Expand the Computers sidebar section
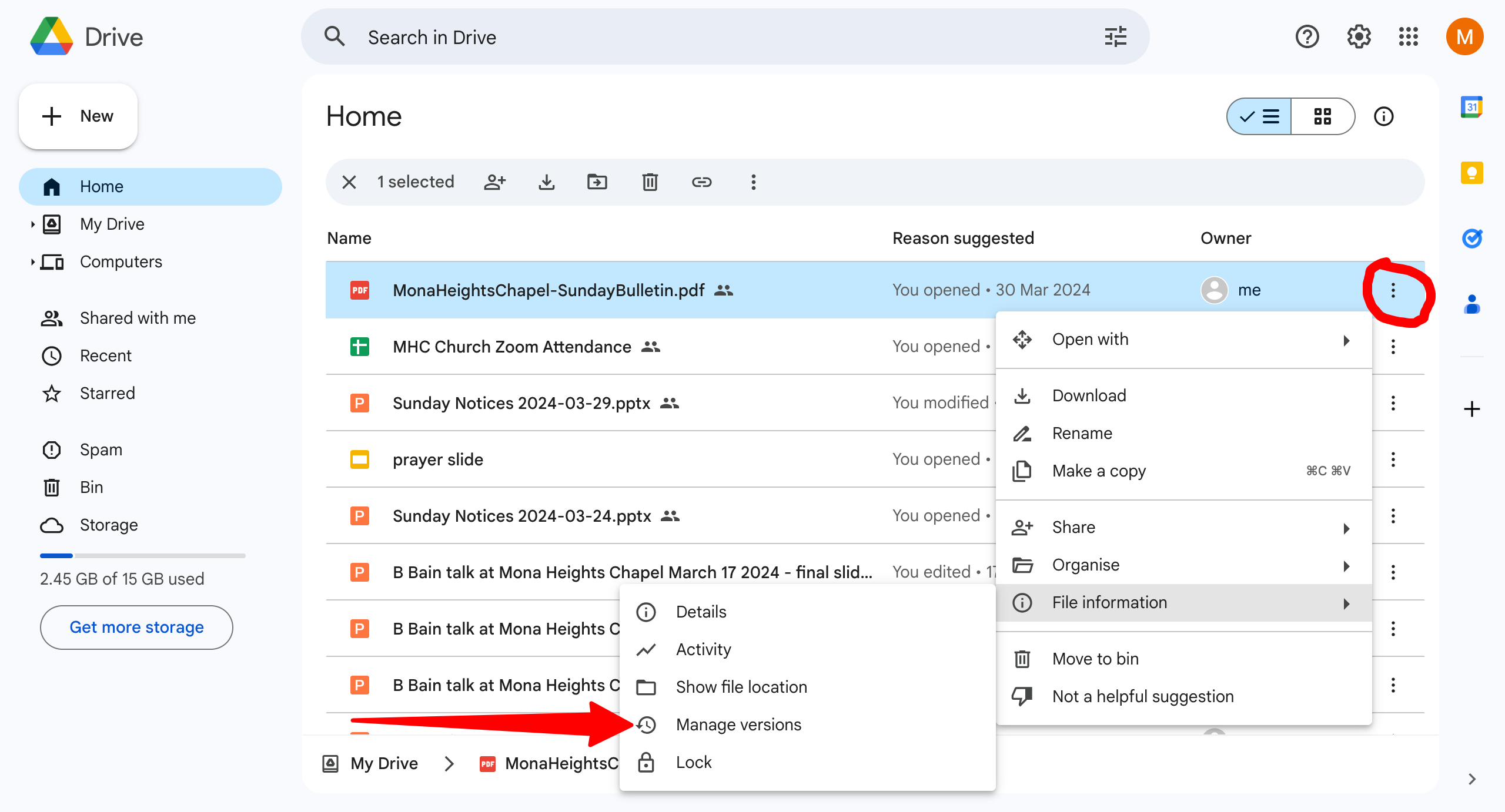1505x812 pixels. click(x=34, y=261)
